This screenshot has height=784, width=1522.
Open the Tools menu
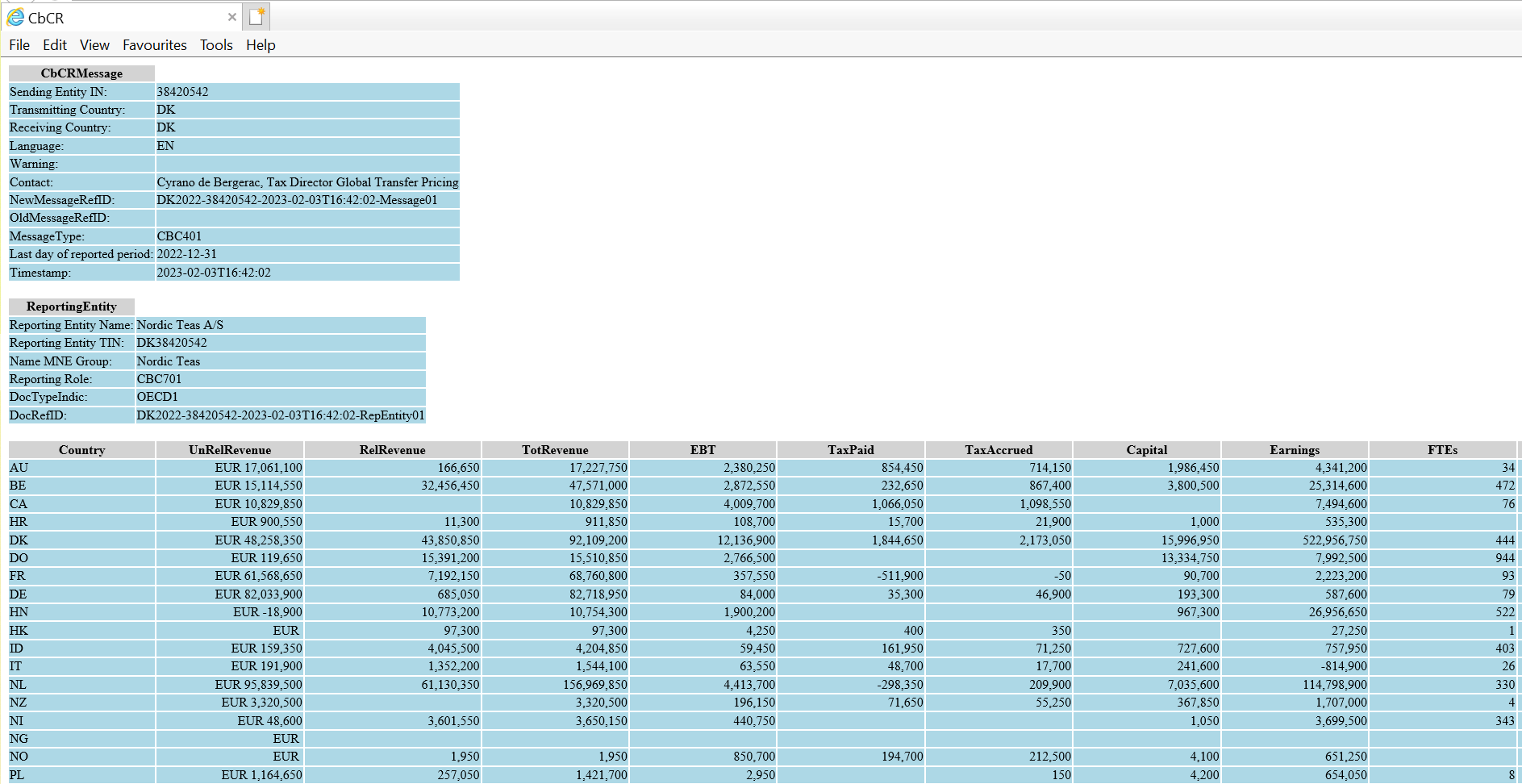216,45
